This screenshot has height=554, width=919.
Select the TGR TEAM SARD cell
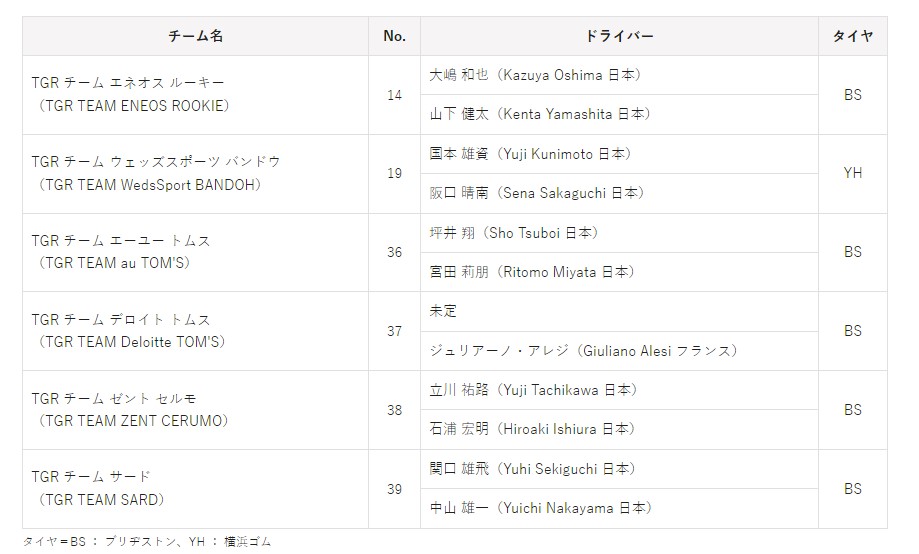coord(195,489)
